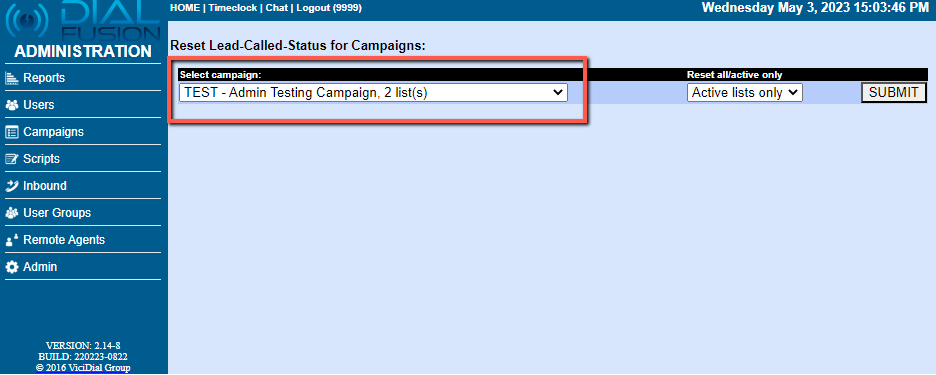Click the Remote Agents icon
936x375 pixels.
tap(12, 240)
